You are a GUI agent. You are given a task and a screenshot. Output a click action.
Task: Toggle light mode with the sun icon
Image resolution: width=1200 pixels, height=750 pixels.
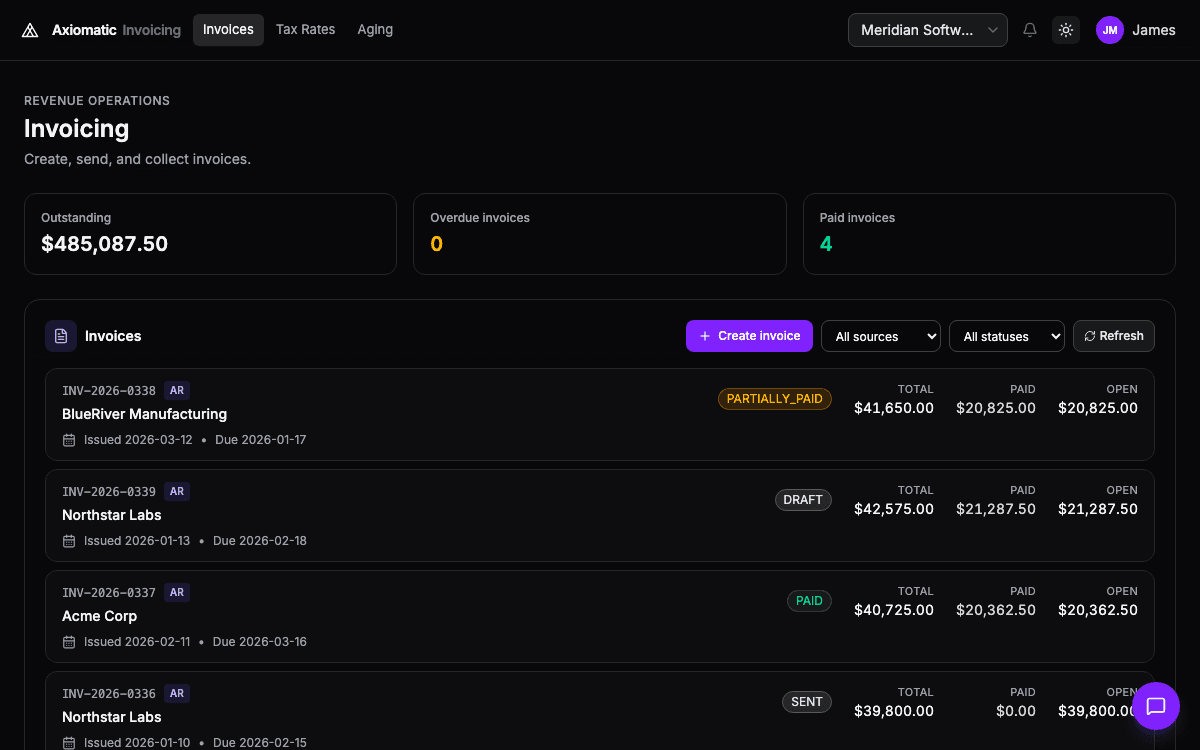pos(1065,30)
